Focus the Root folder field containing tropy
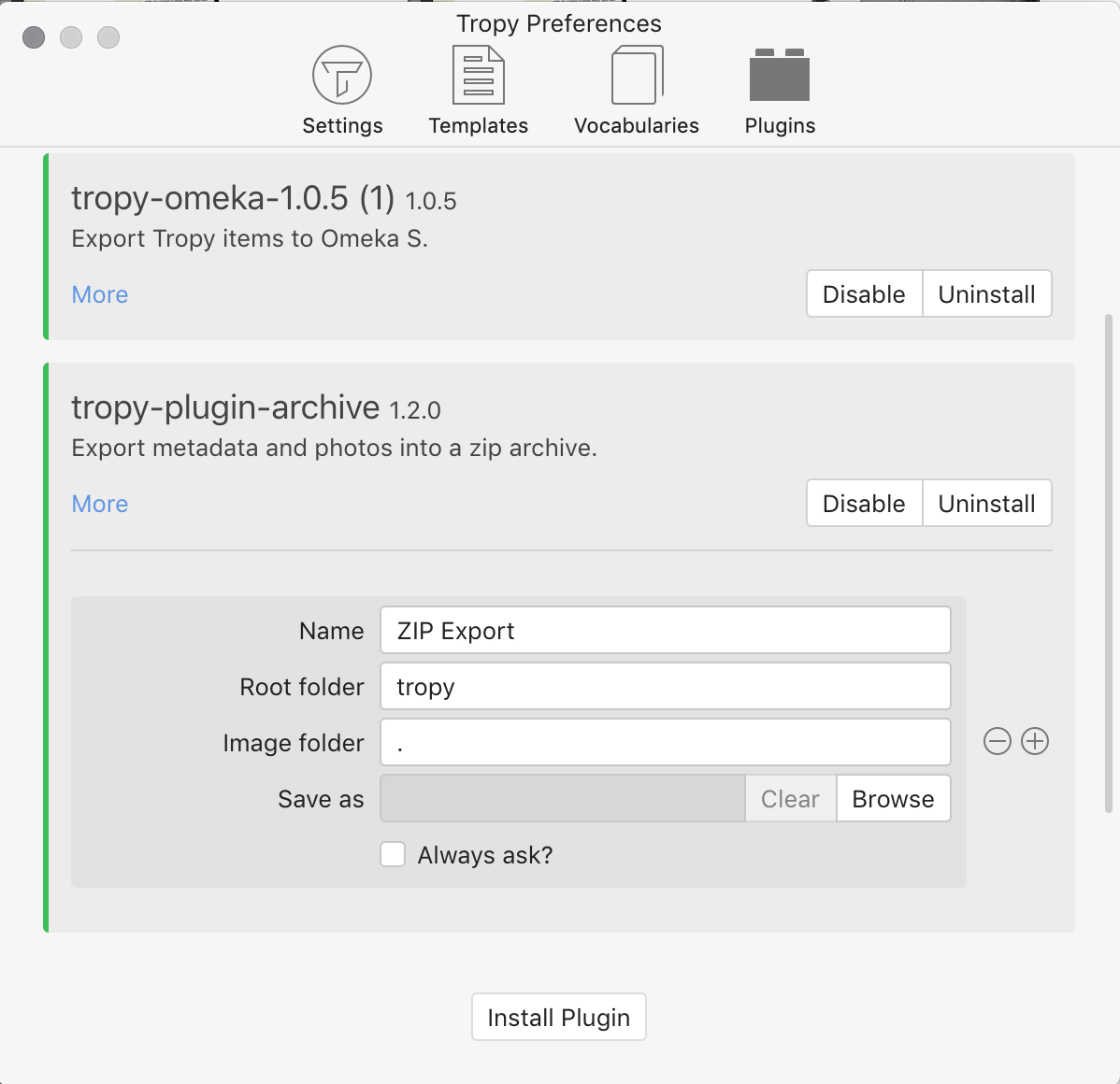 pyautogui.click(x=665, y=686)
